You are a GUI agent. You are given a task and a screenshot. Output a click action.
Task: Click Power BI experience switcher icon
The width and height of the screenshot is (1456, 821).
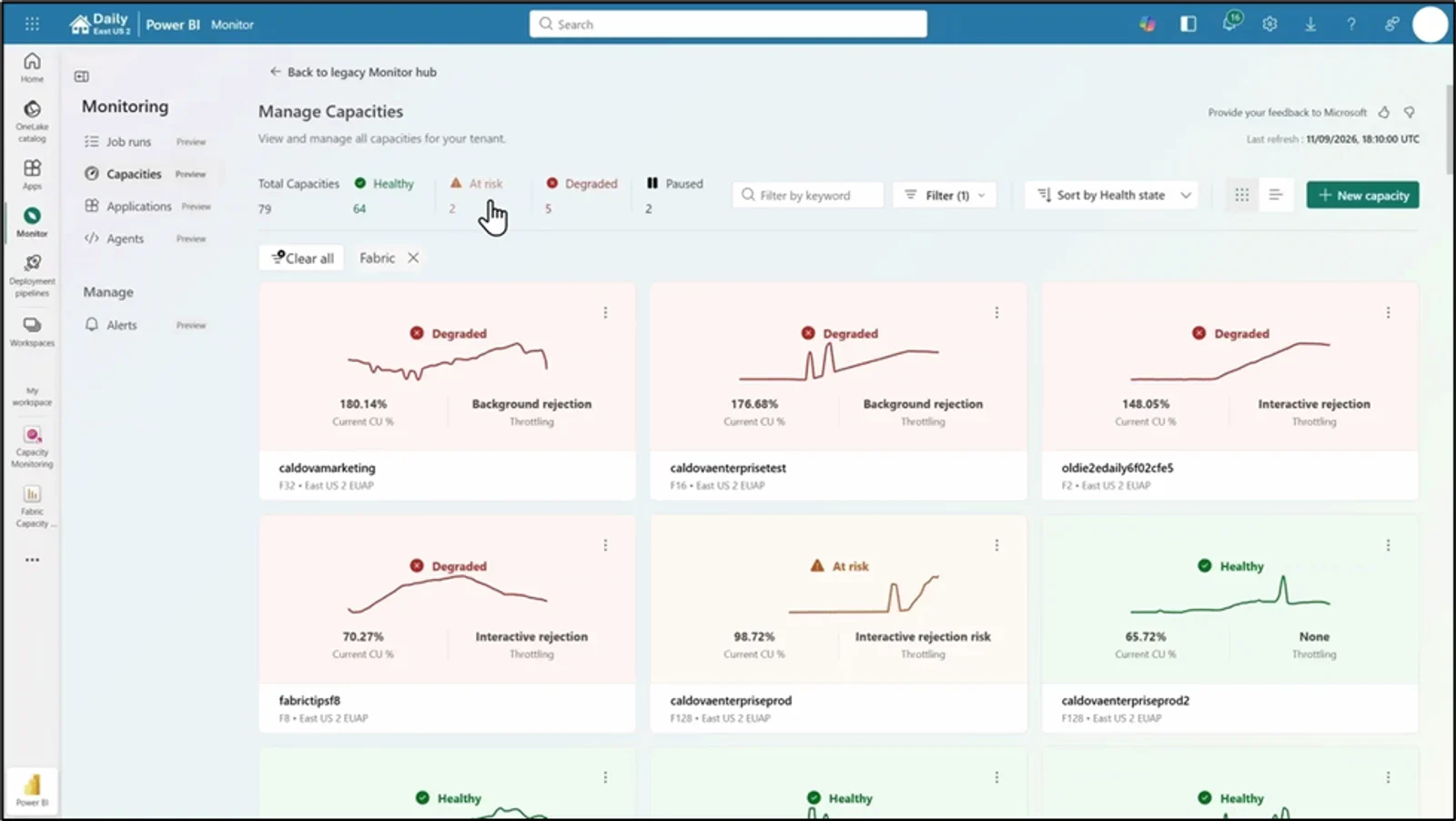(32, 789)
